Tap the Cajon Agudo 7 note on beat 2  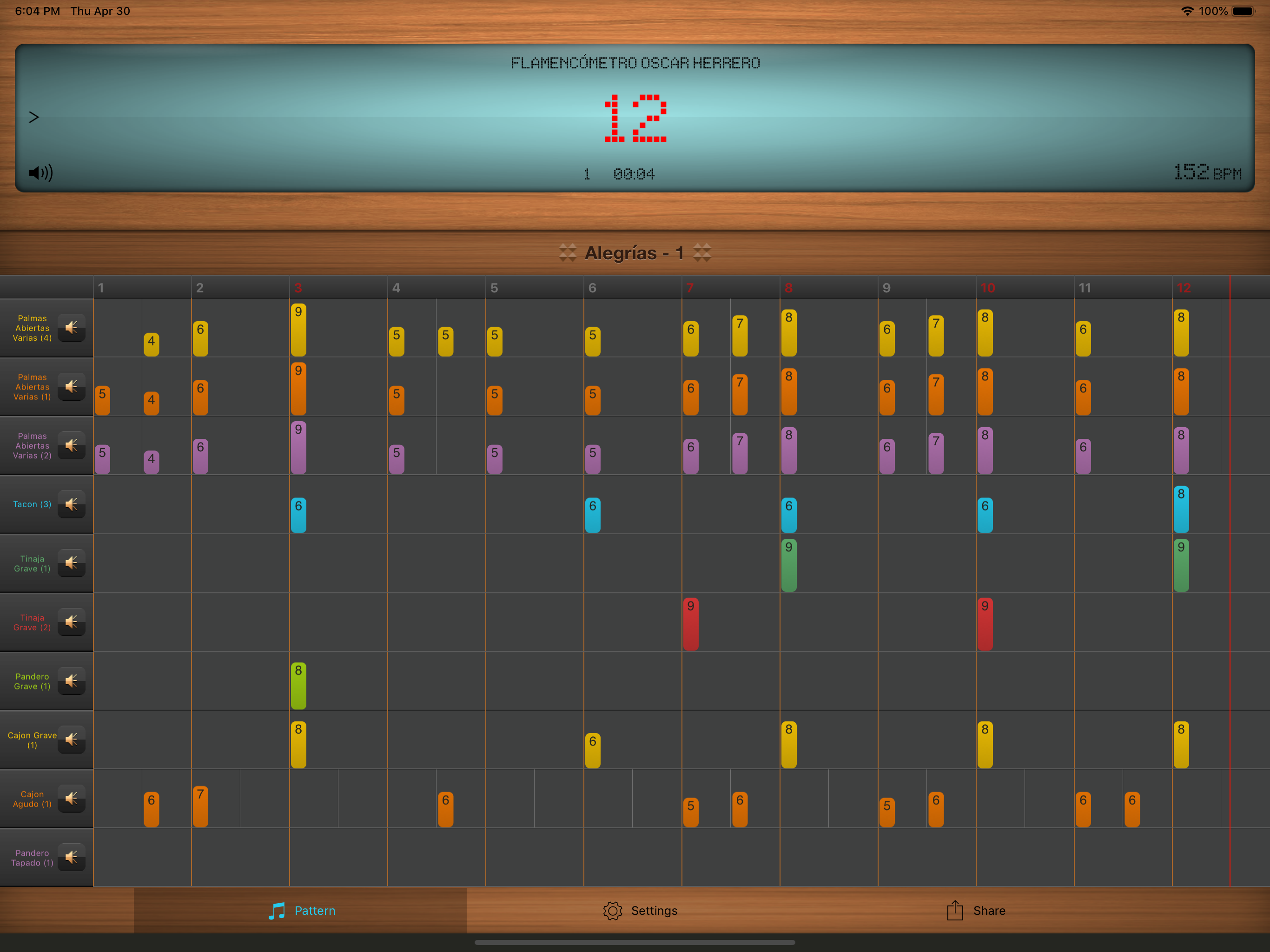coord(200,807)
